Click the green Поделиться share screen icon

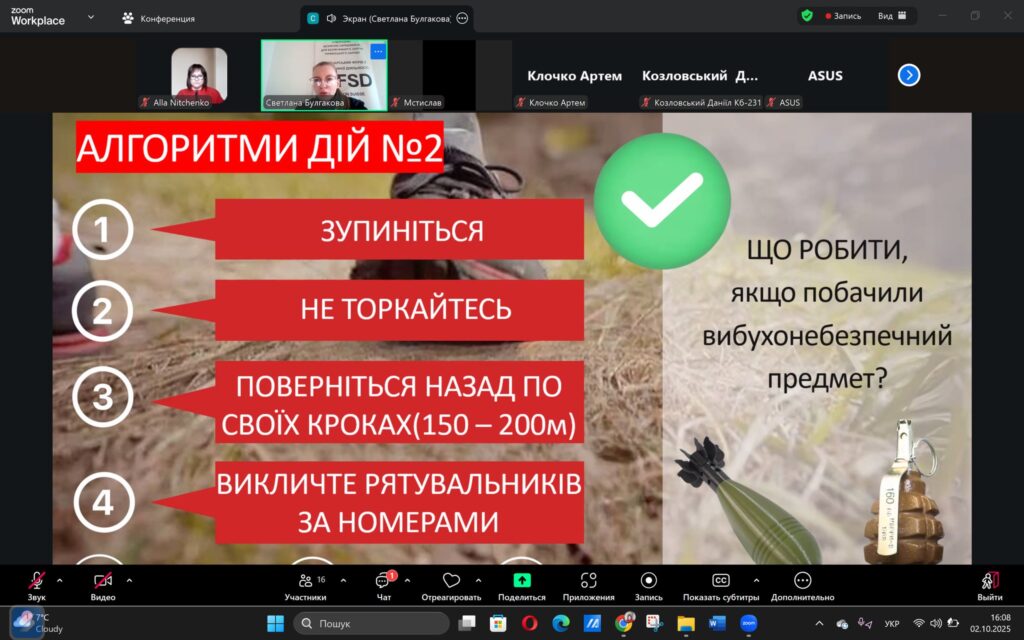tap(521, 581)
